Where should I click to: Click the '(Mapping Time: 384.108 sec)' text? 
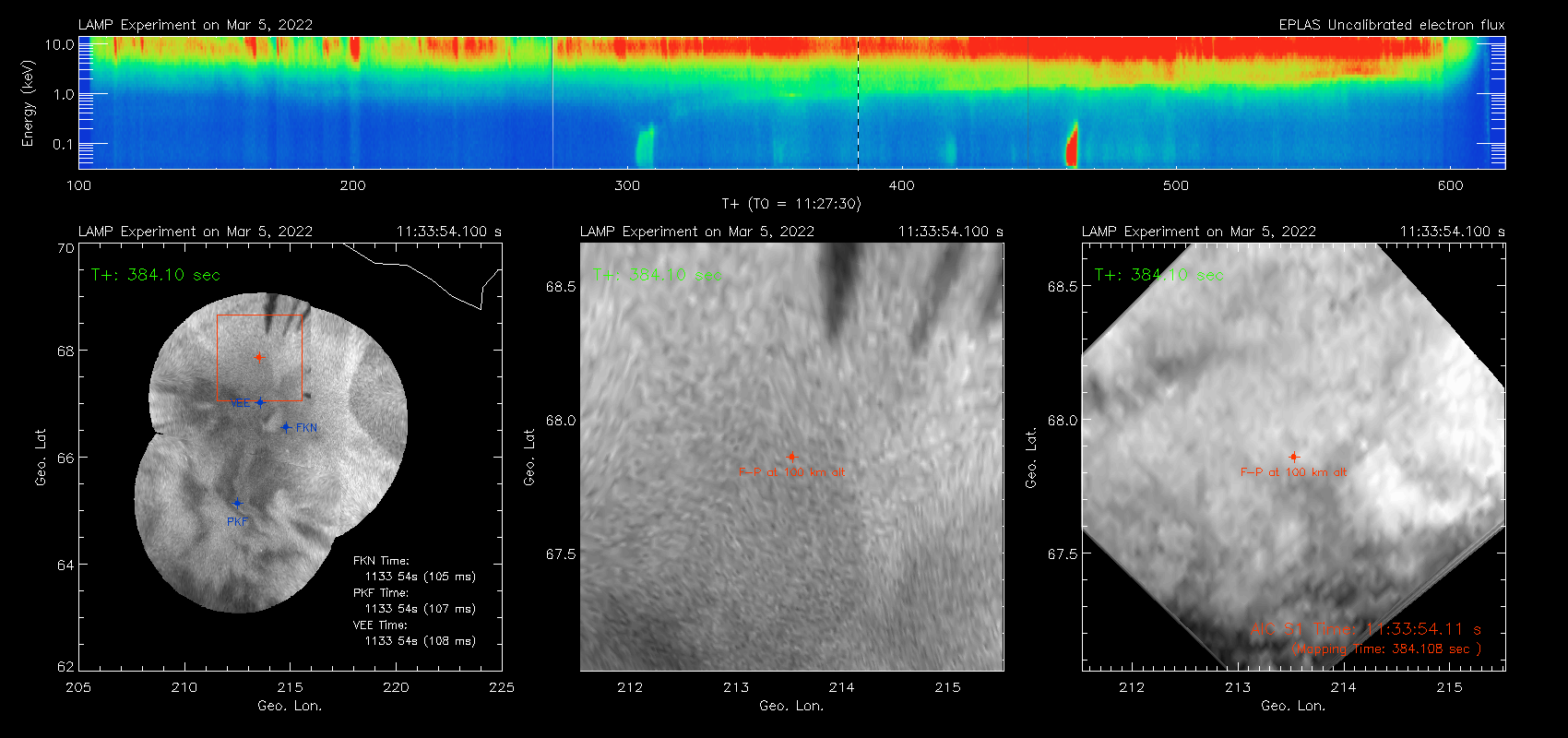coord(1386,649)
